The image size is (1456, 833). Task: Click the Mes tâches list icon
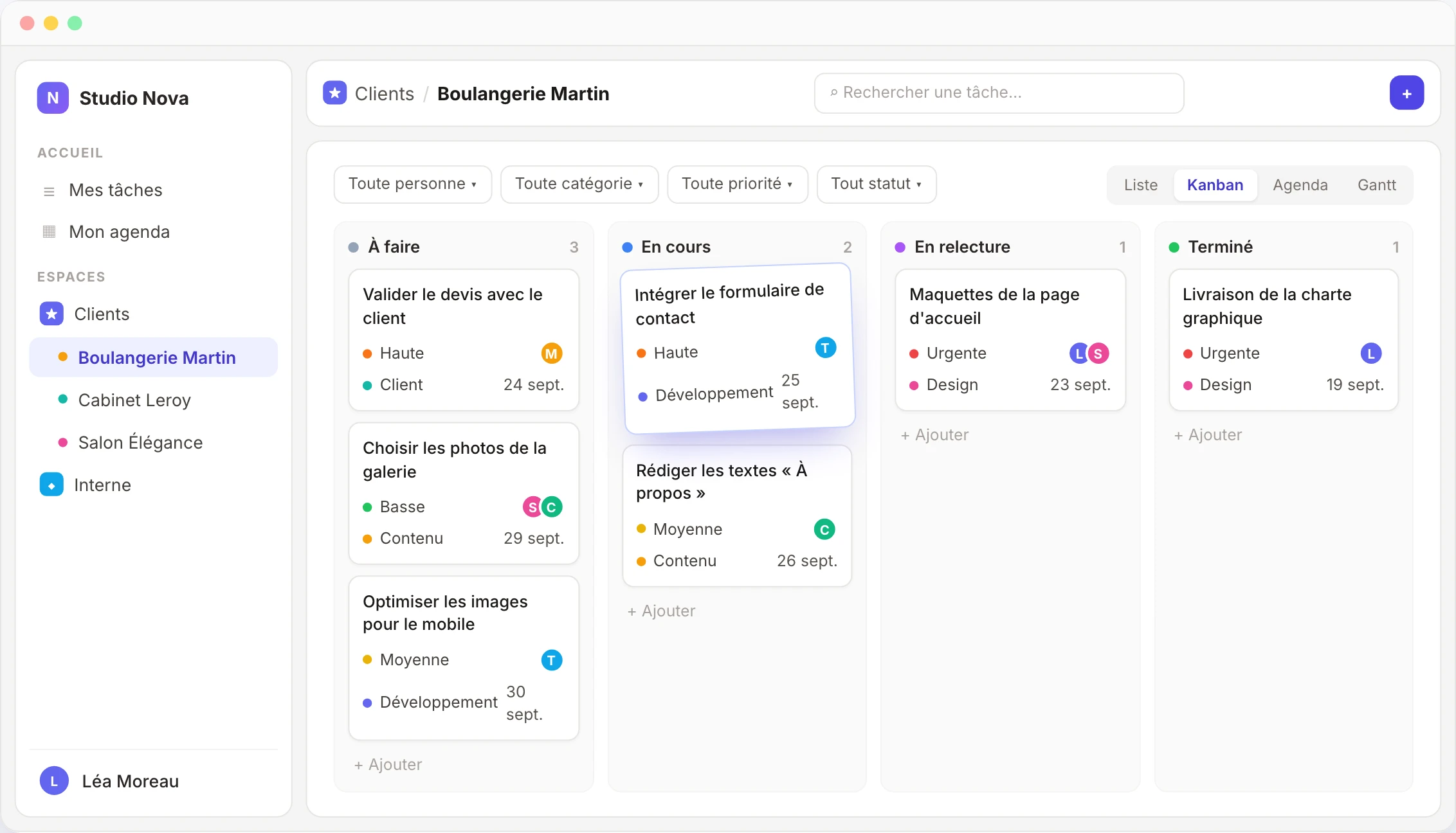click(49, 191)
